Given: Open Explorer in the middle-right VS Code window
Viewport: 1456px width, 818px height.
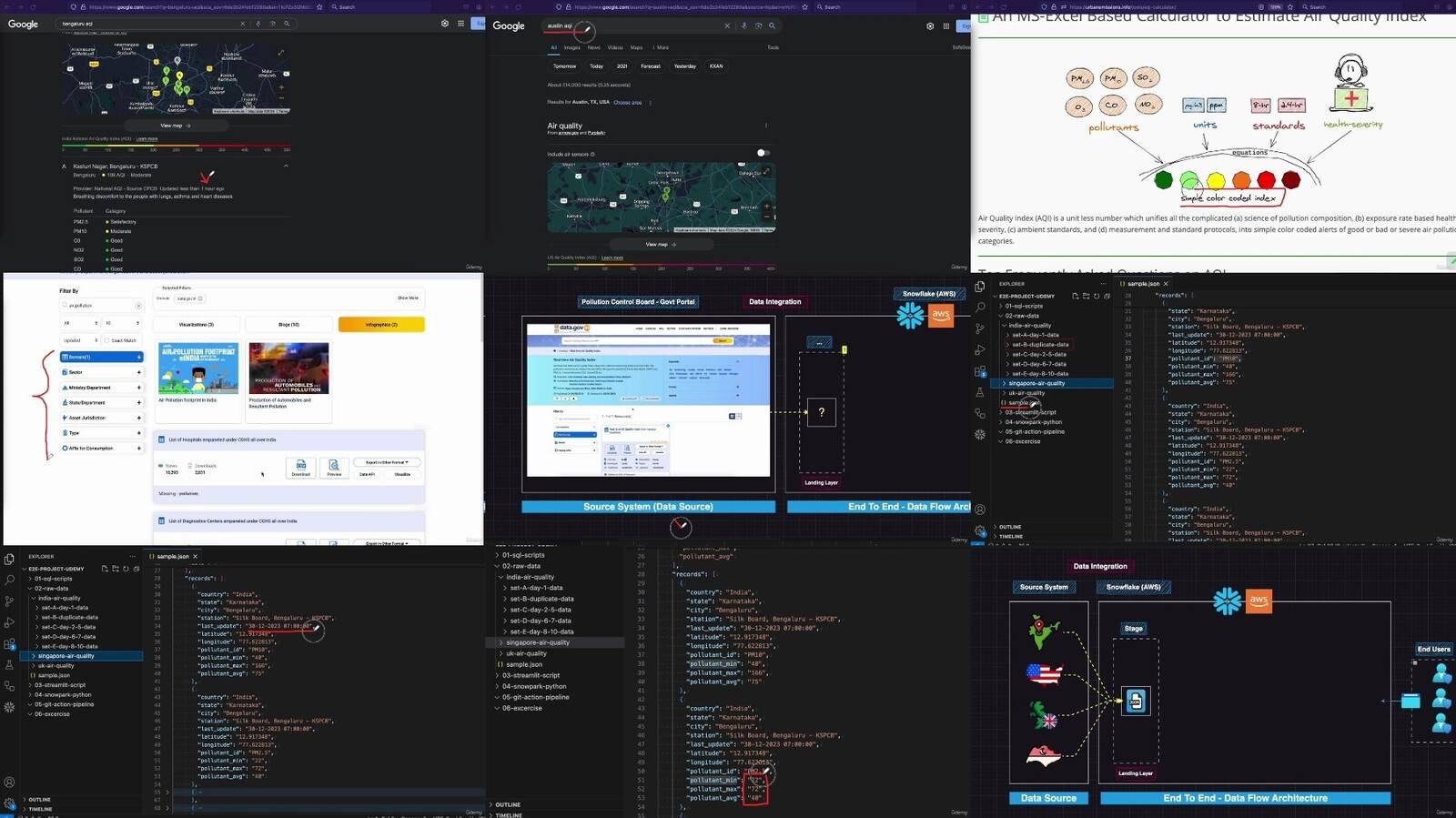Looking at the screenshot, I should pos(979,286).
